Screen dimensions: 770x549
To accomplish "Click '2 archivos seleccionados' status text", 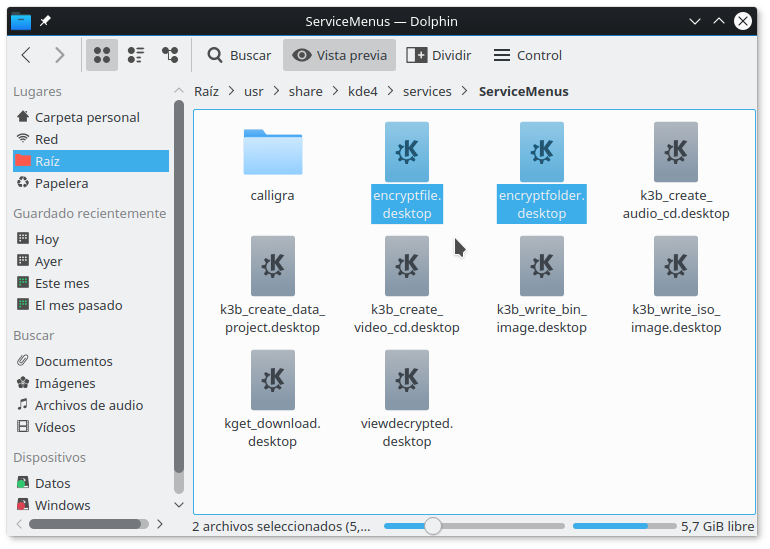I will tap(281, 526).
